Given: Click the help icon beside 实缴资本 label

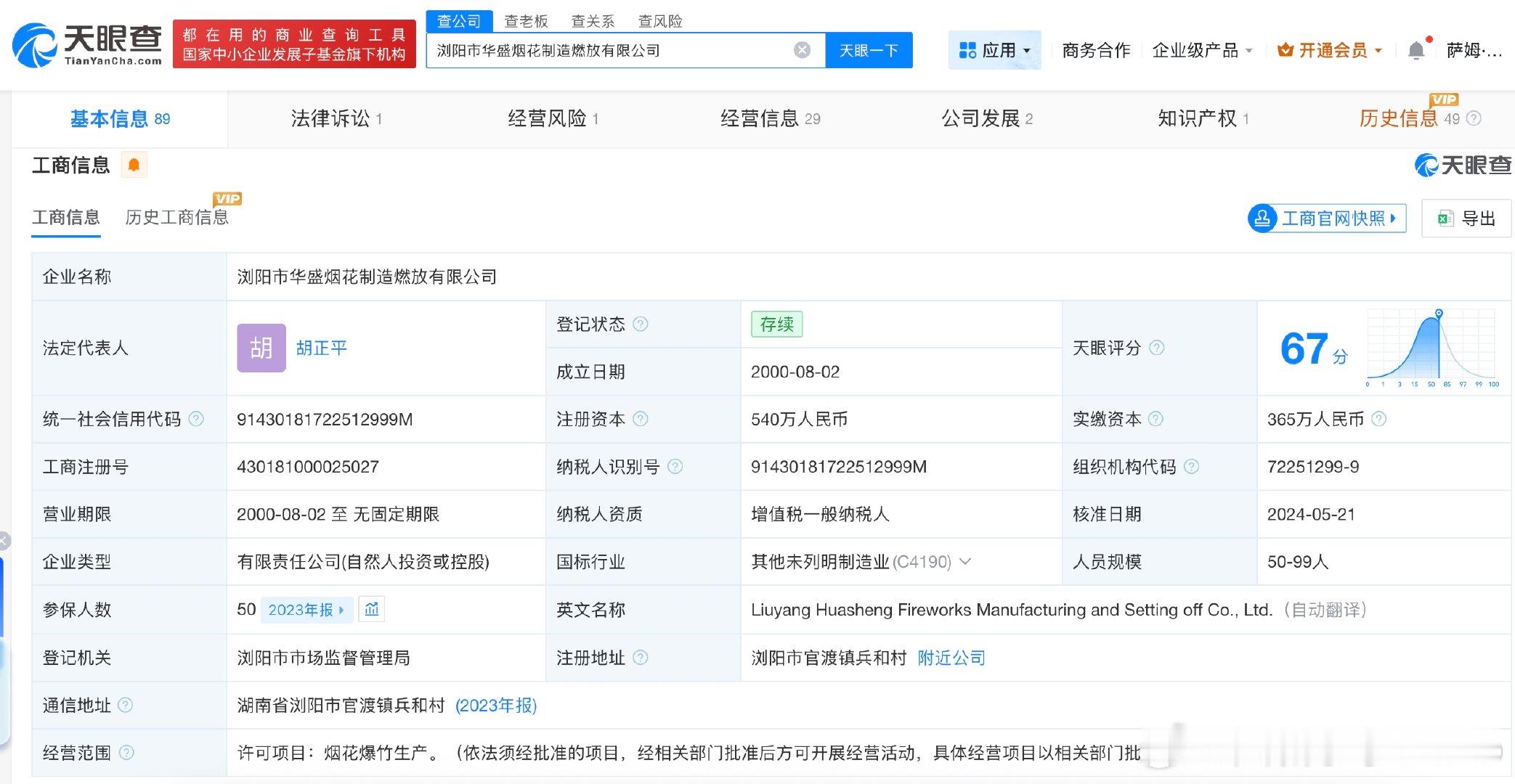Looking at the screenshot, I should pos(1155,419).
